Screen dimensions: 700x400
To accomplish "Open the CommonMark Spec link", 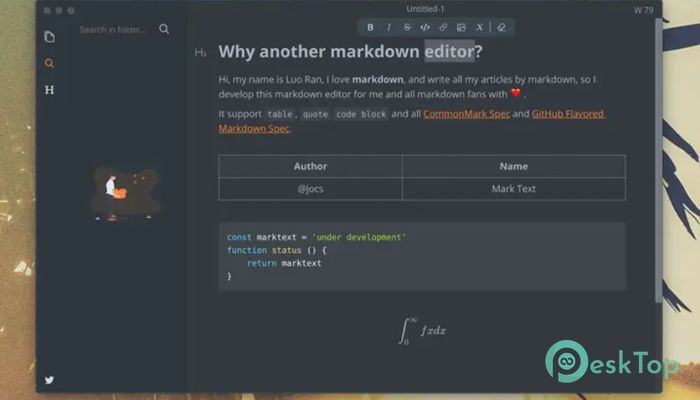I will pyautogui.click(x=467, y=114).
